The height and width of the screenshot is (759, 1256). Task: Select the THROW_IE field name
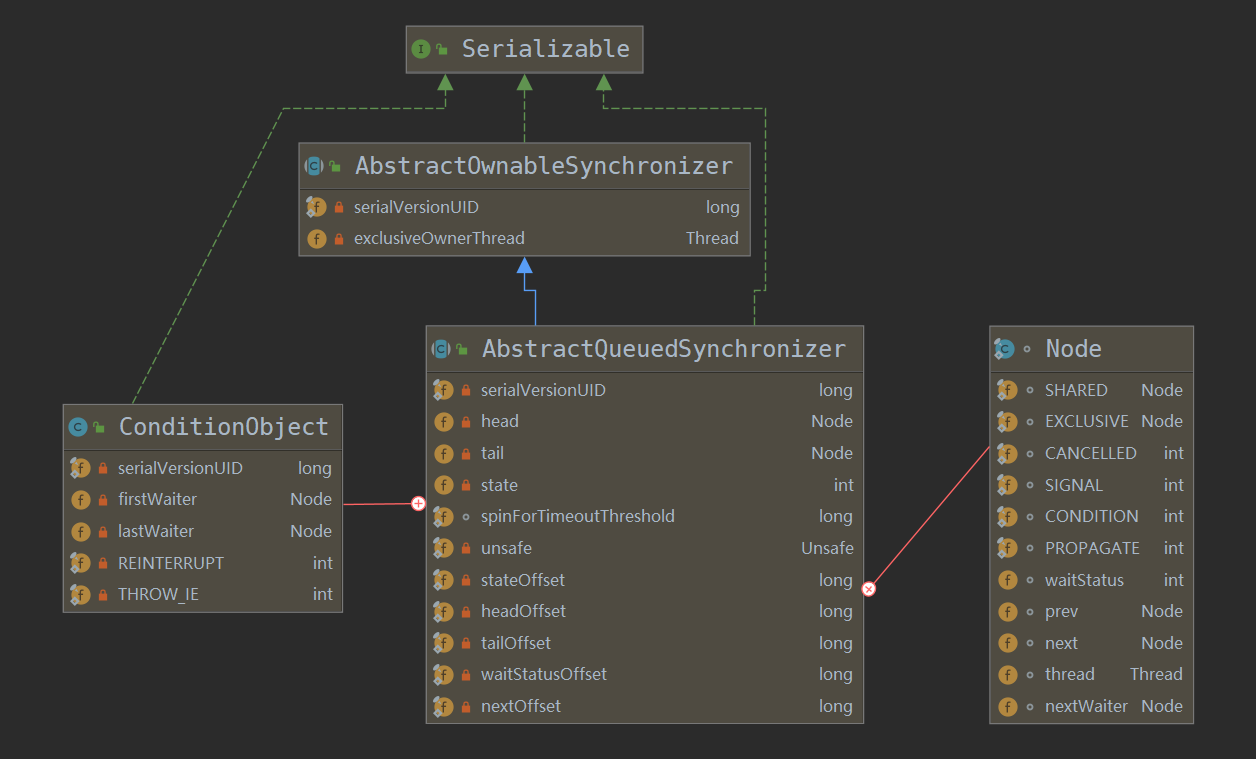tap(158, 595)
